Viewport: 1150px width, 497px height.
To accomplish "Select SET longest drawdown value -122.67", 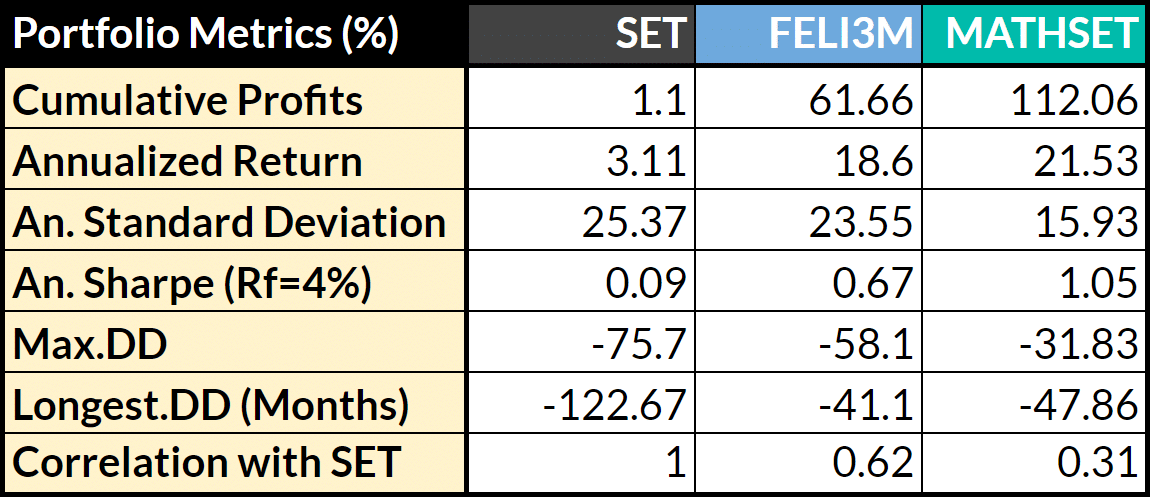I will [x=615, y=405].
